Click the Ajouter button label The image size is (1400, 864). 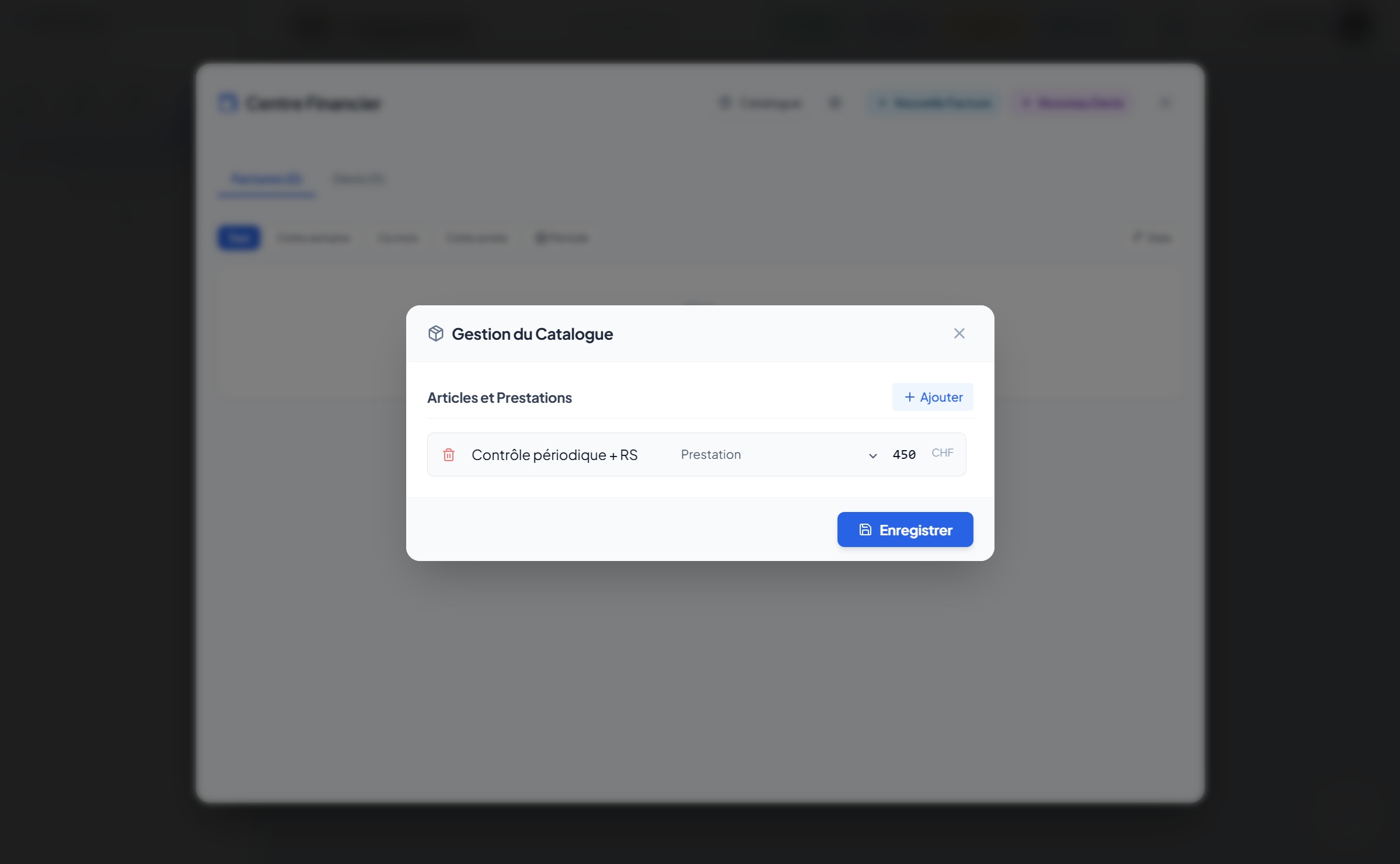pos(941,397)
